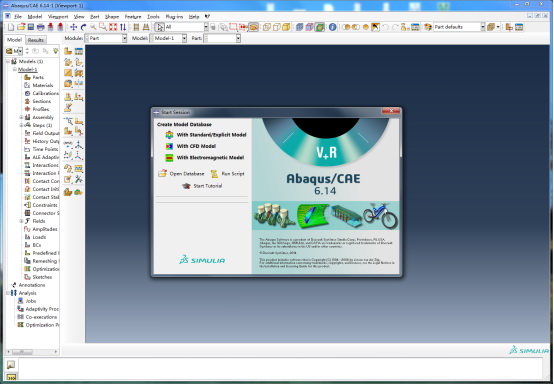
Task: Create database With Standard/Explicit Model
Action: coord(206,135)
